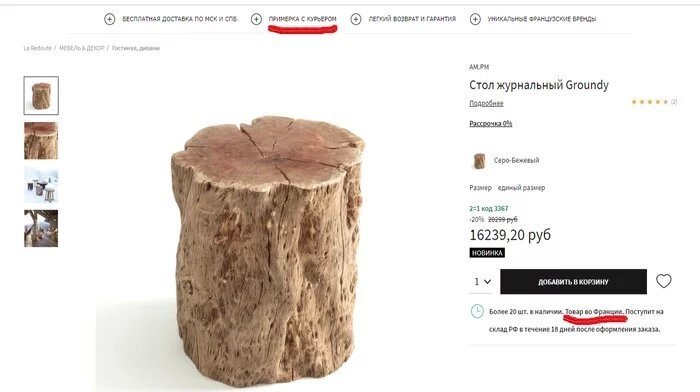700x392 pixels.
Task: Click the AM.PM brand name
Action: (479, 67)
